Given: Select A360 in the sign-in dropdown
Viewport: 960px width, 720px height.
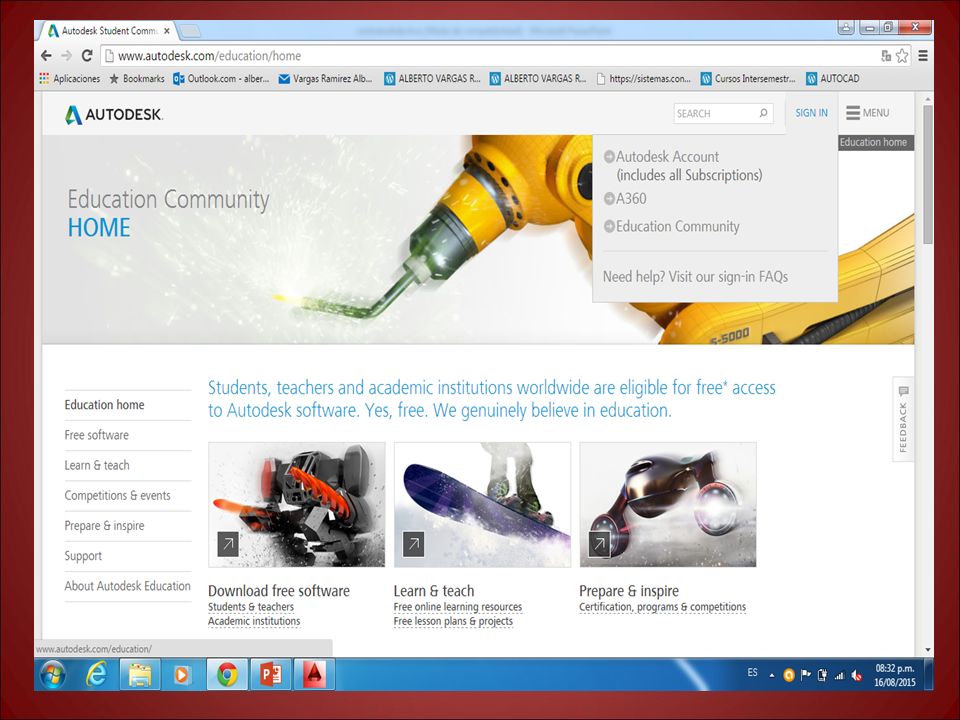Looking at the screenshot, I should tap(625, 198).
